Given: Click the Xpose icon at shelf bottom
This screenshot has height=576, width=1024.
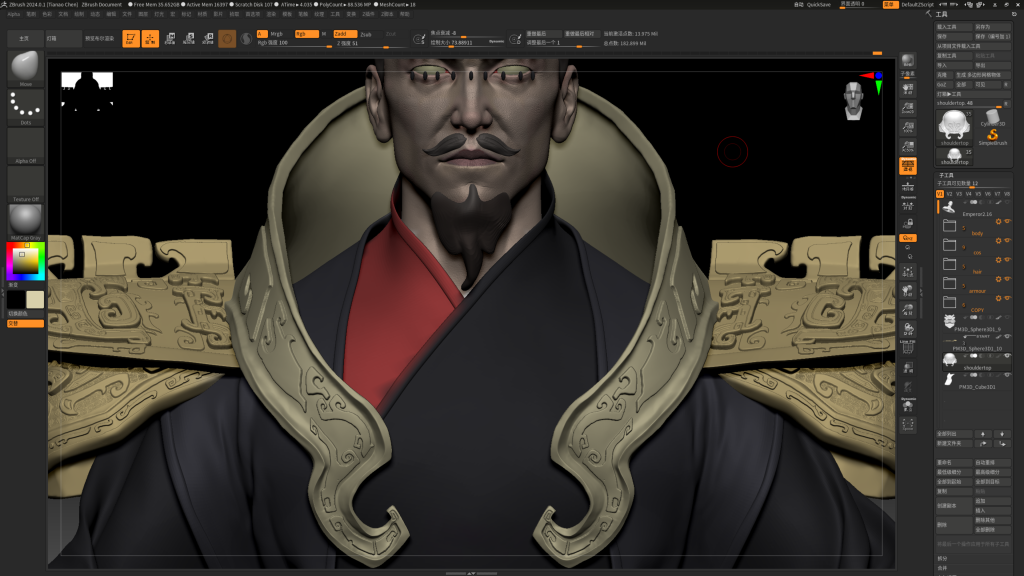Looking at the screenshot, I should (x=908, y=424).
